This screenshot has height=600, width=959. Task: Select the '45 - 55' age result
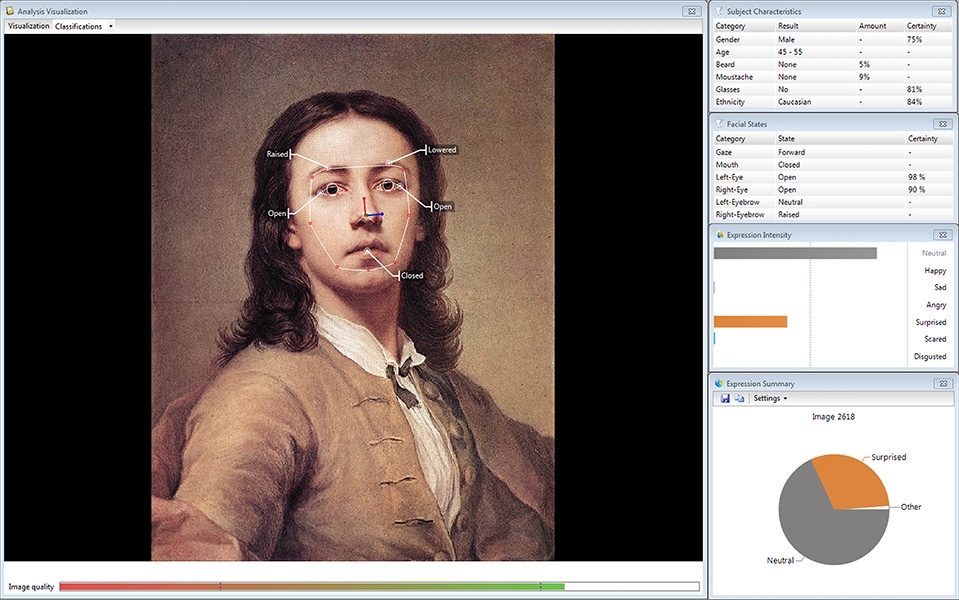(x=790, y=52)
